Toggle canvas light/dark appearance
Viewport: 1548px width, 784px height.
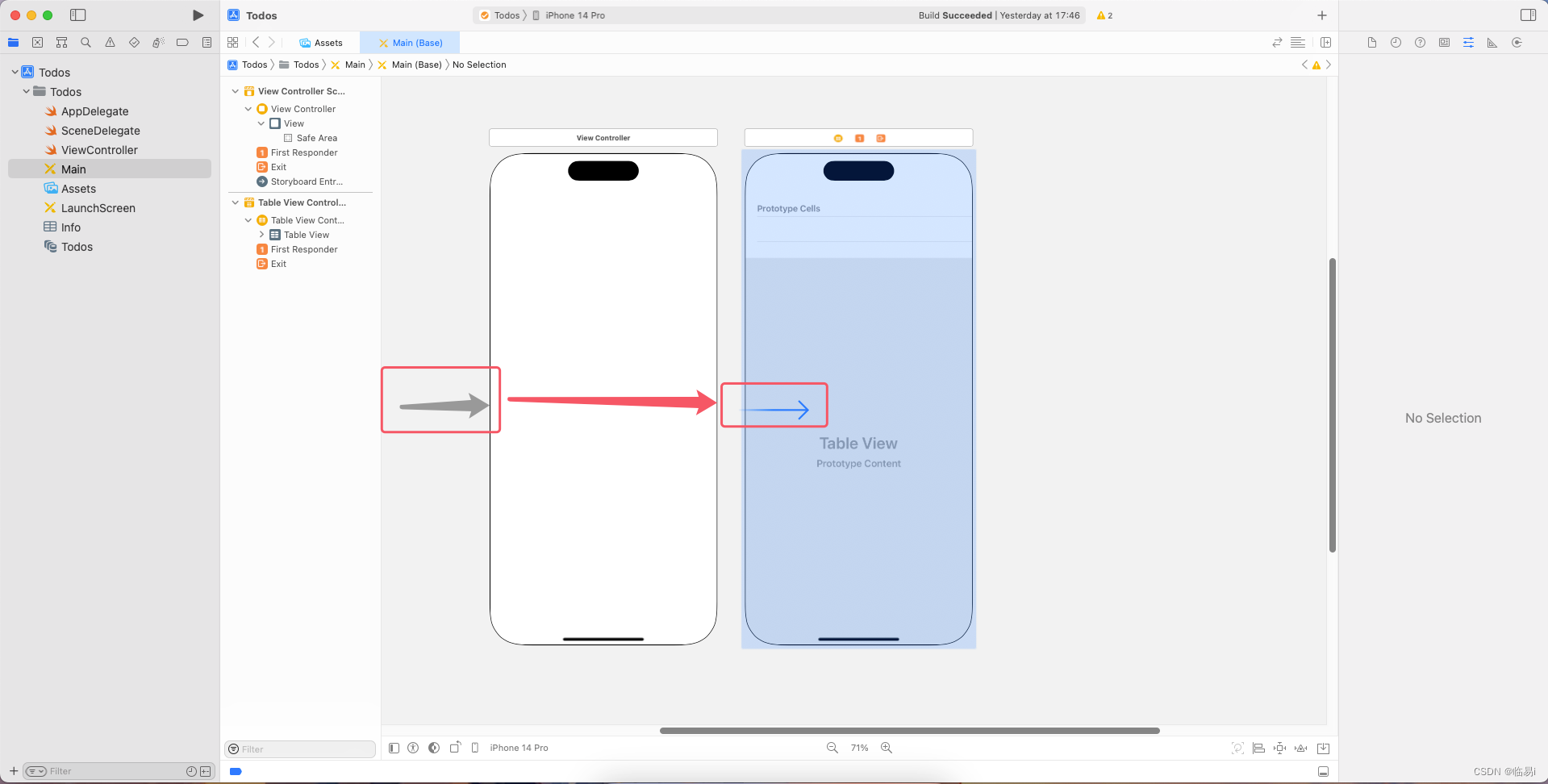tap(434, 748)
